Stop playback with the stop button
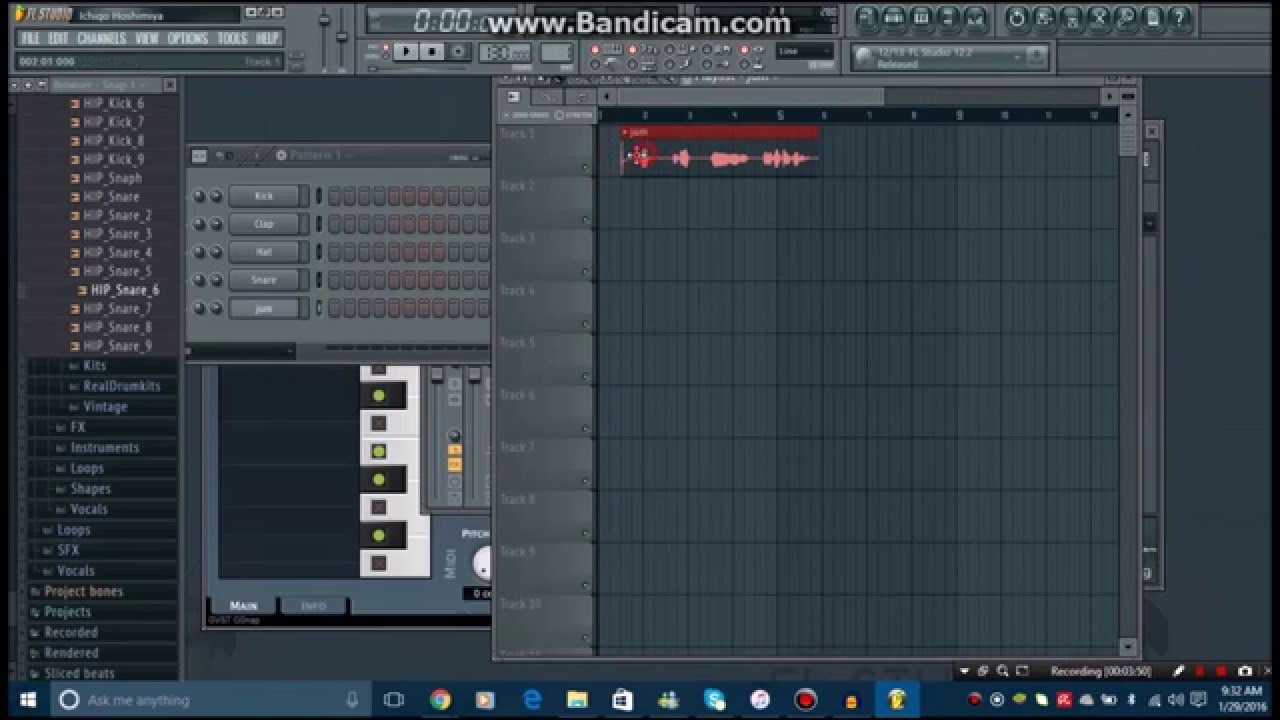 pyautogui.click(x=432, y=51)
